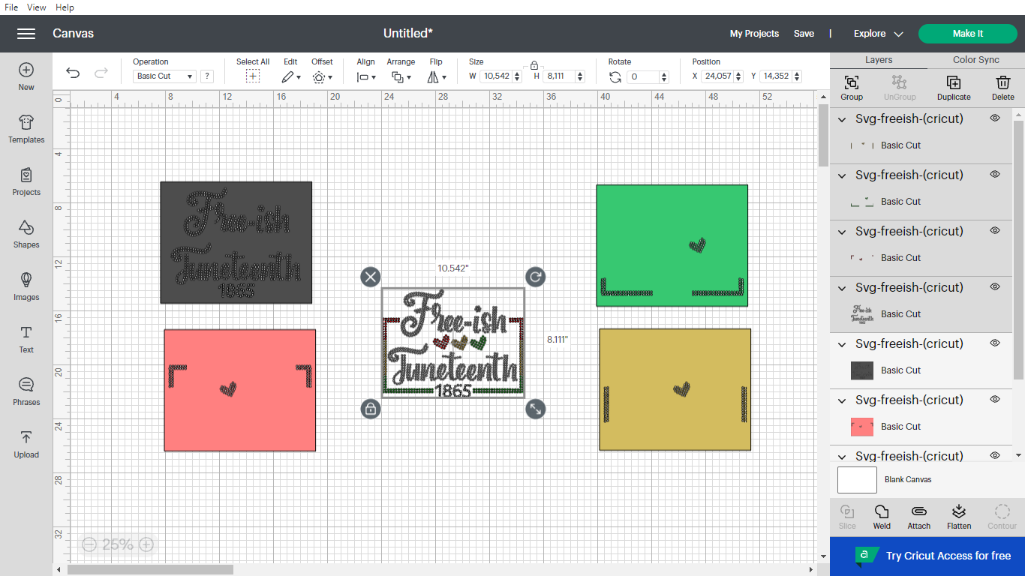Open the Flip dropdown
This screenshot has height=576, width=1025.
(436, 77)
